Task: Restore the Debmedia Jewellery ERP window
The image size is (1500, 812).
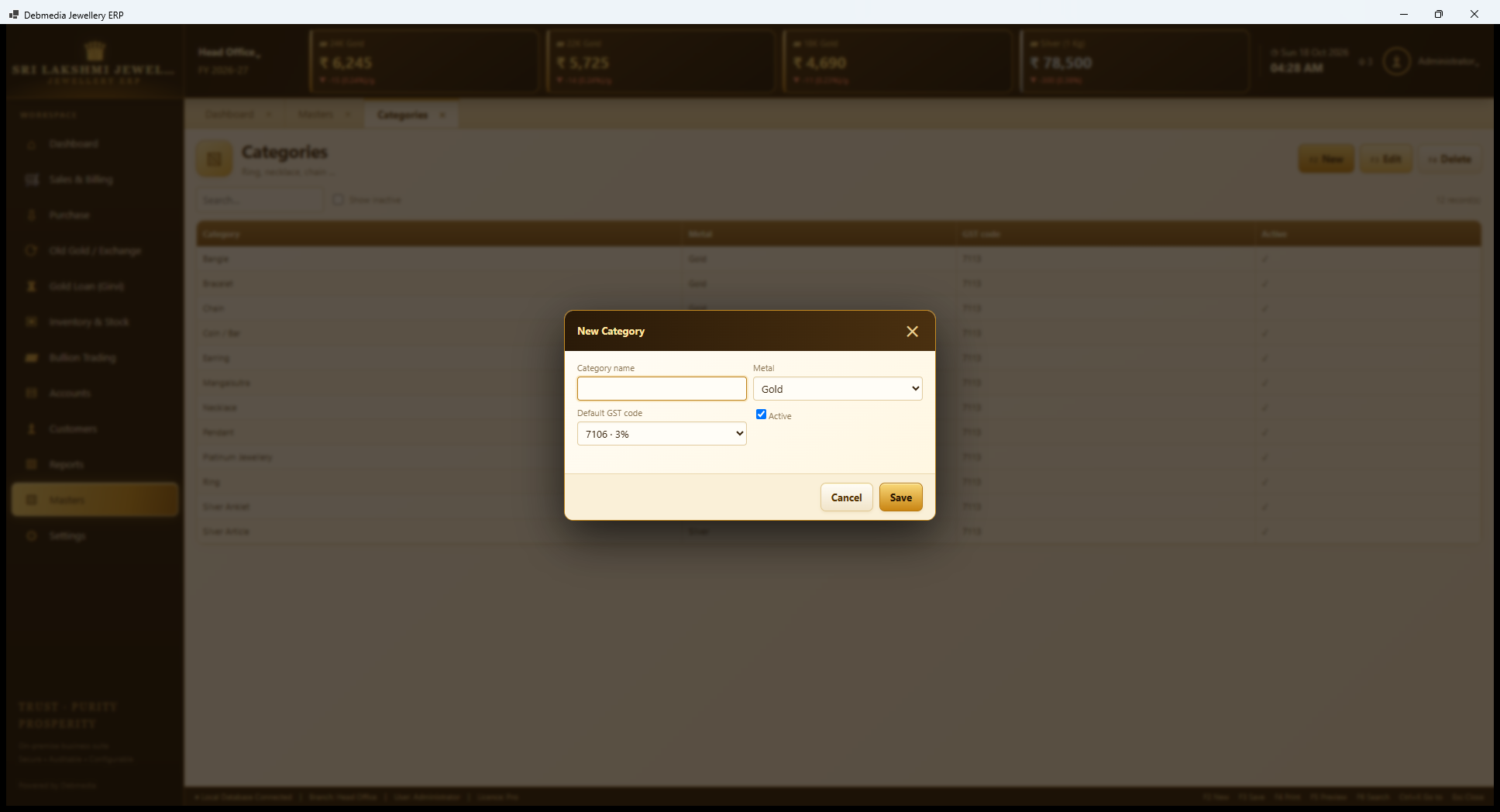Action: tap(1439, 14)
